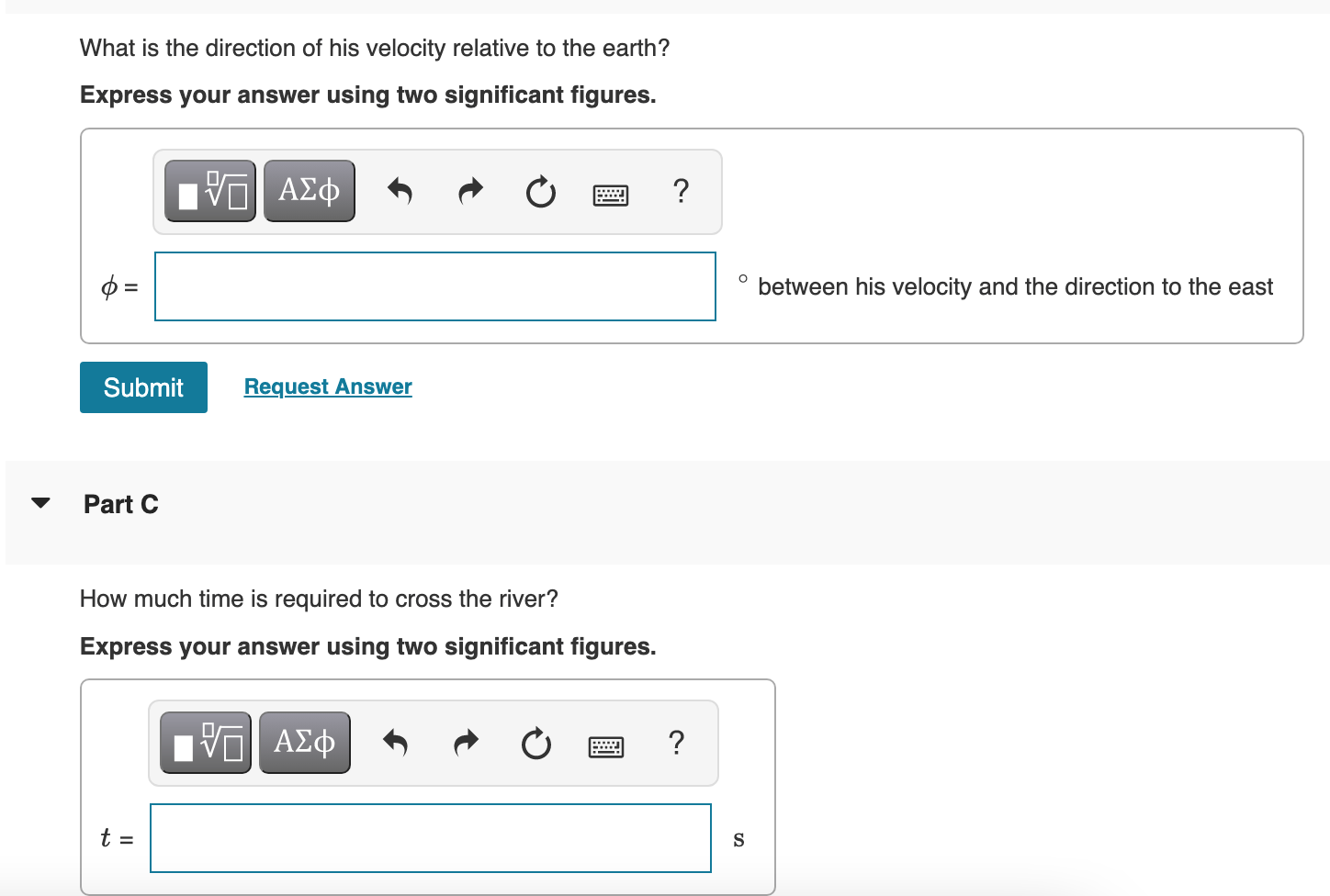The image size is (1330, 896).
Task: Show keyboard shortcuts for the phi answer
Action: 611,195
